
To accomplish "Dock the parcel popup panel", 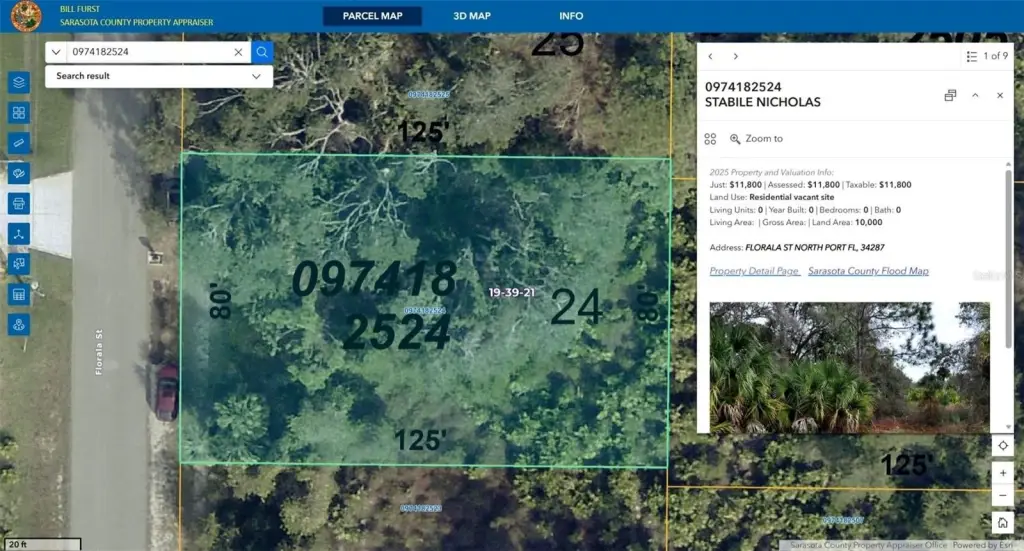I will (x=950, y=95).
